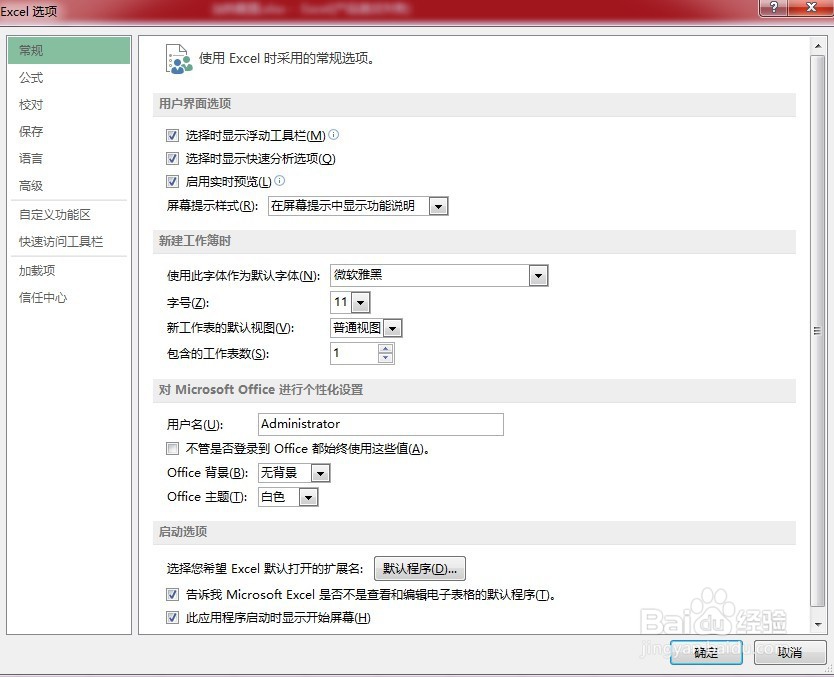
Task: Click the info icon beside 启用实时预览
Action: click(280, 181)
